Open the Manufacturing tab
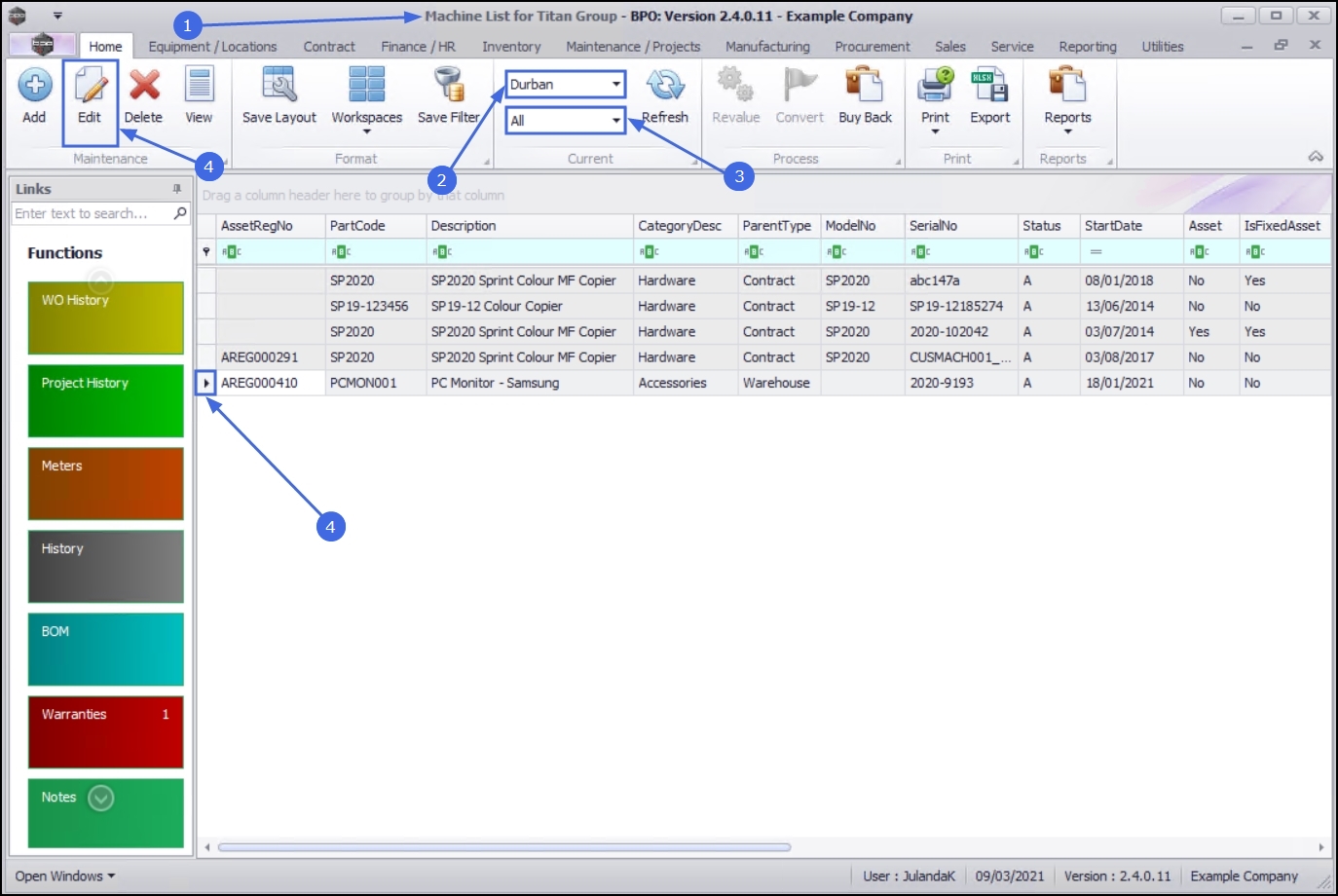 coord(767,46)
